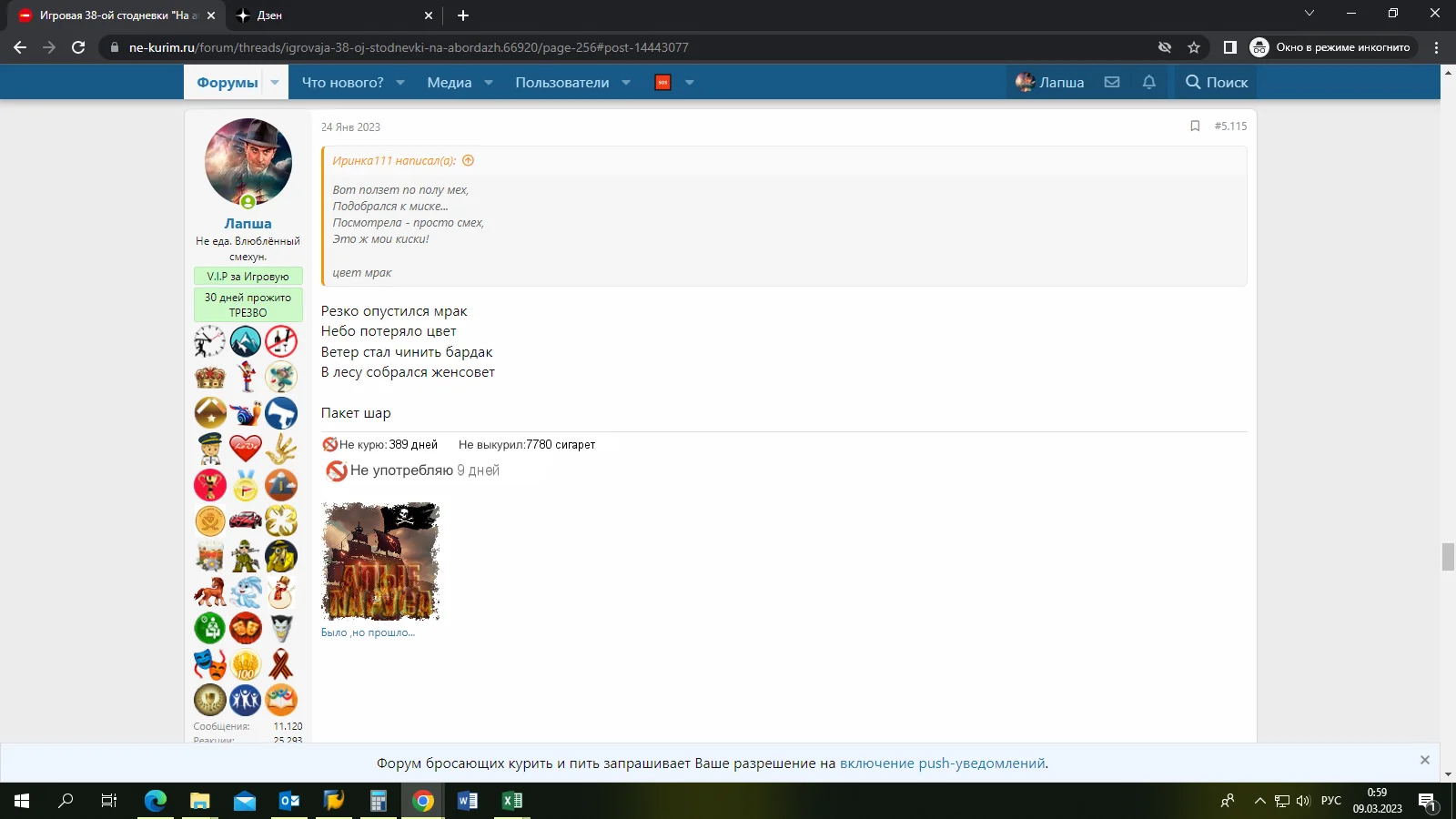Expand the Медиа dropdown arrow
Image resolution: width=1456 pixels, height=819 pixels.
pos(489,82)
